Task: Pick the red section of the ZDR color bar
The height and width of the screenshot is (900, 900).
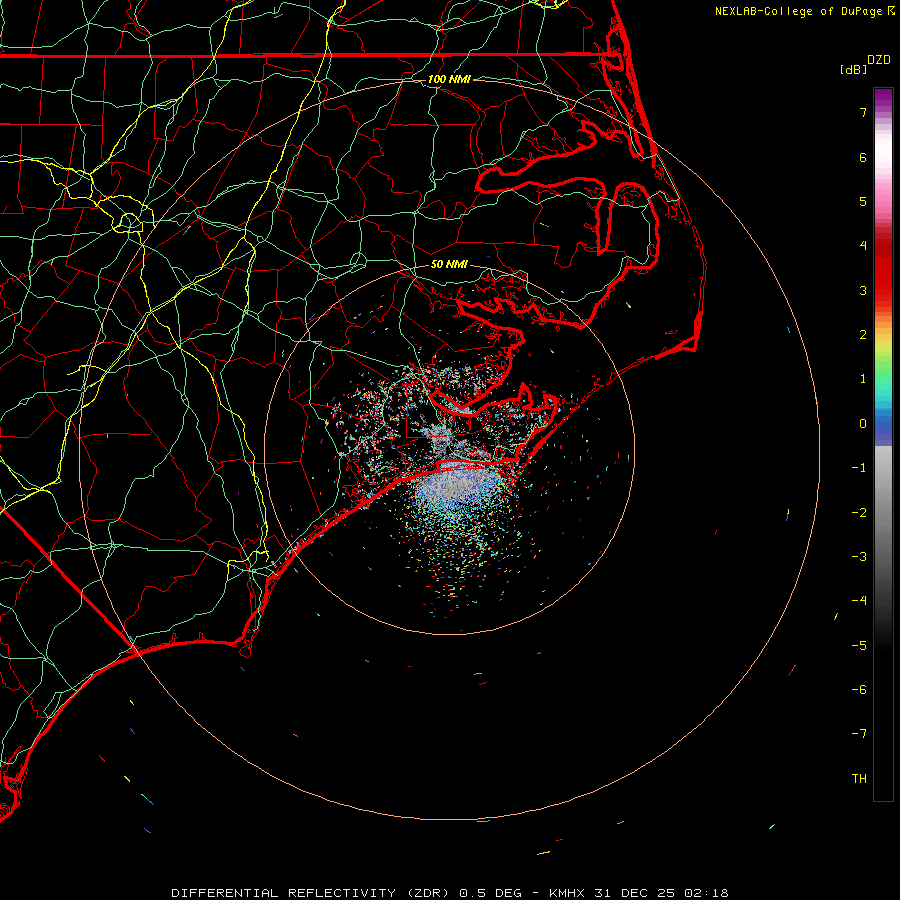Action: [882, 270]
